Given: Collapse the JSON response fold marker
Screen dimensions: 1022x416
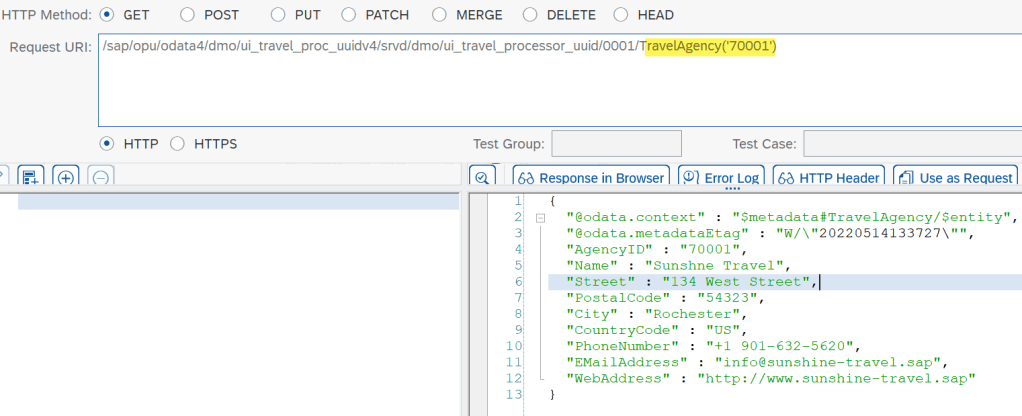Looking at the screenshot, I should pos(540,217).
